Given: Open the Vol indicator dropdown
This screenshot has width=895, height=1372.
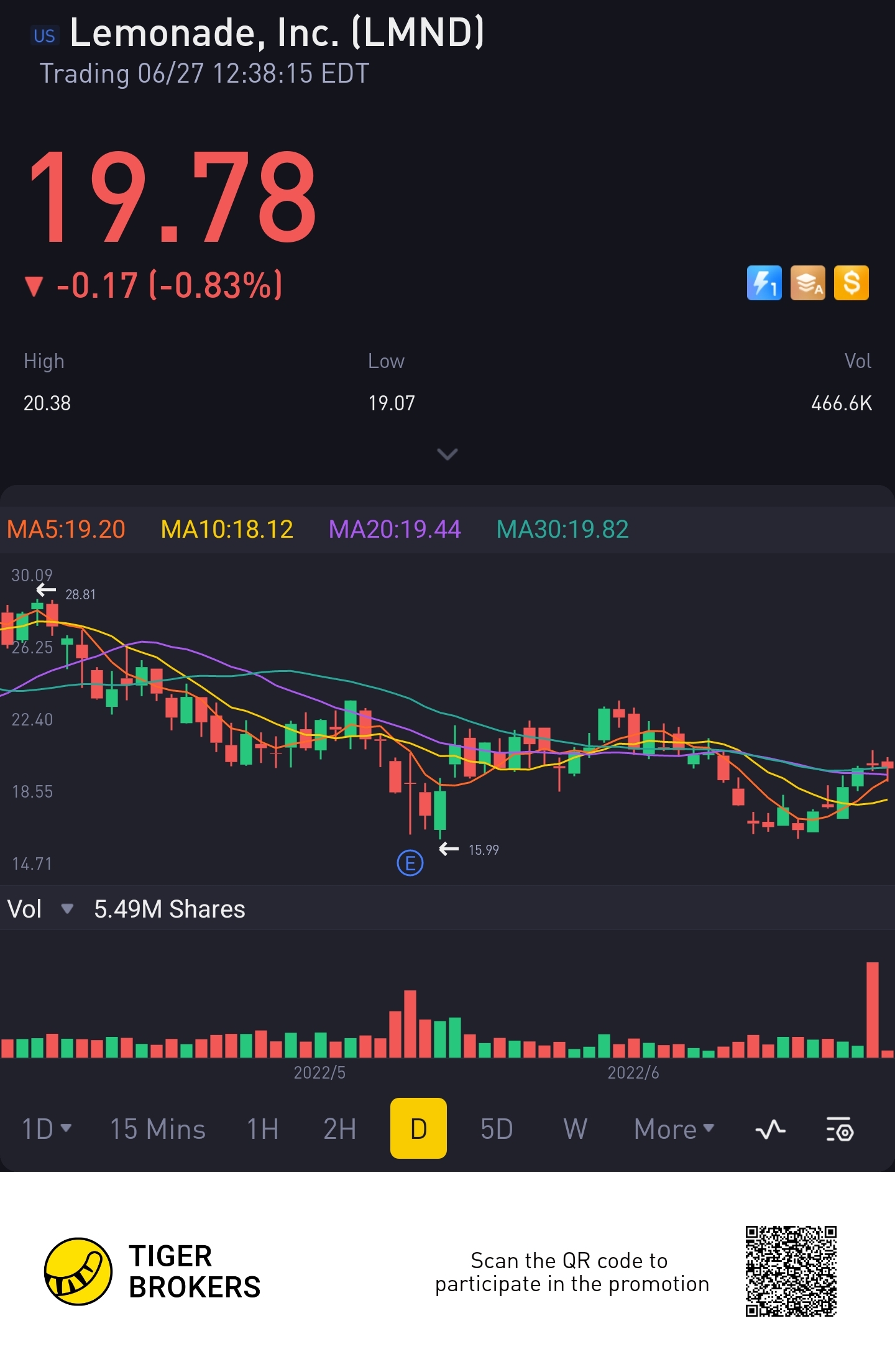Looking at the screenshot, I should (x=67, y=909).
